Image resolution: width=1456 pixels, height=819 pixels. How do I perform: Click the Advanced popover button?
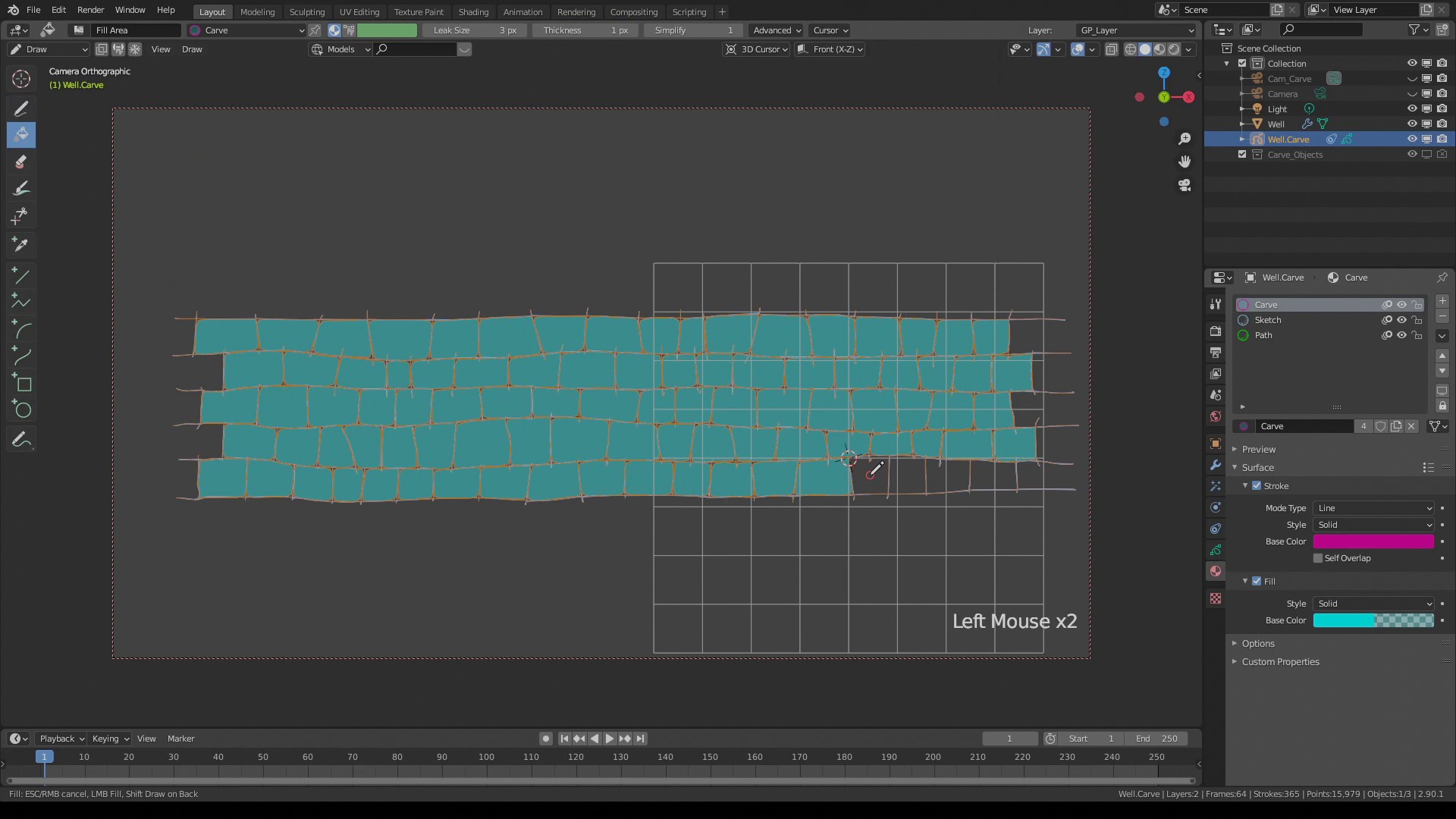click(x=777, y=30)
